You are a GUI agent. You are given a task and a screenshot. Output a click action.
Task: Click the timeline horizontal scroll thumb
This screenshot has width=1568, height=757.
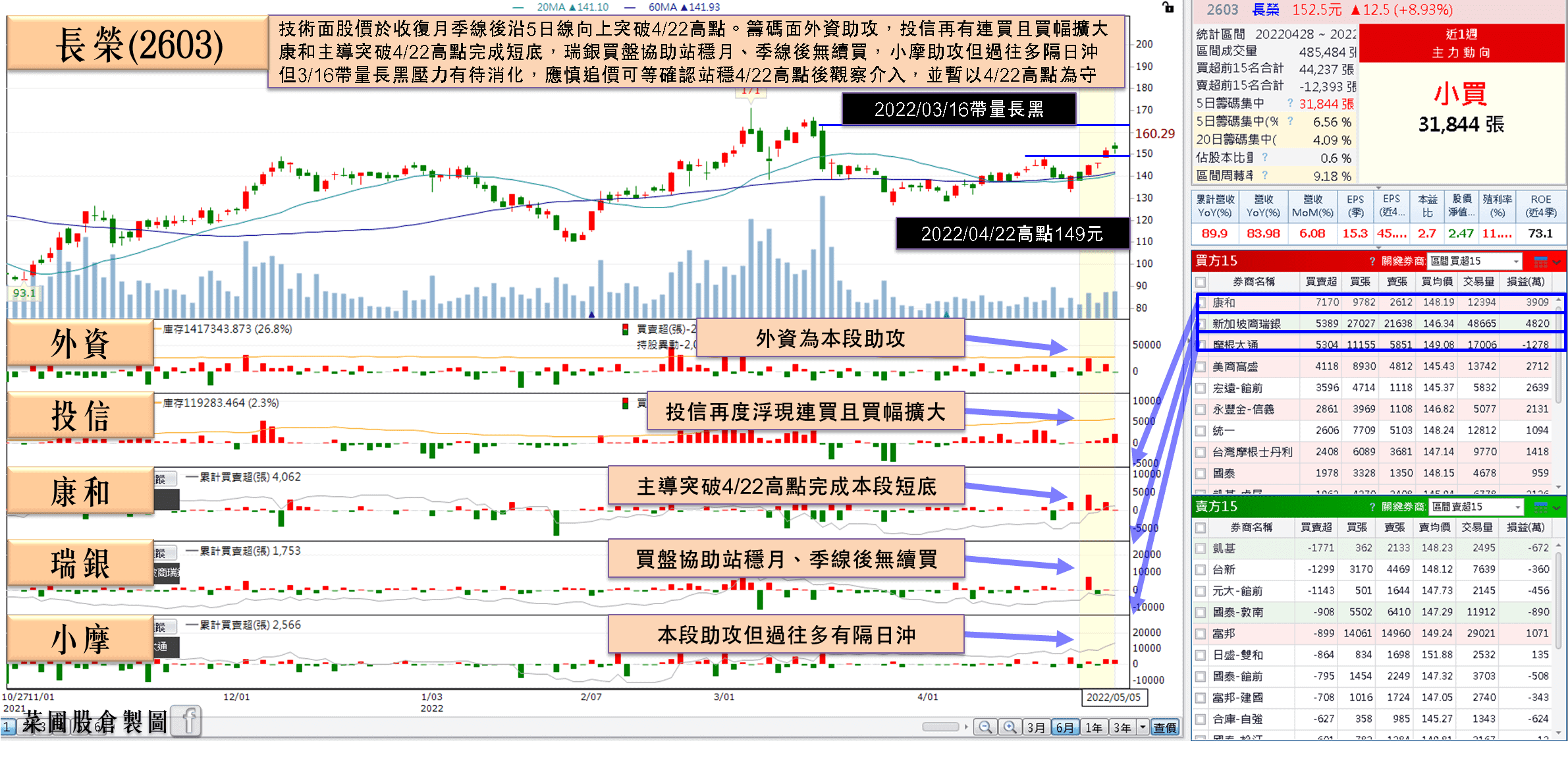point(940,727)
